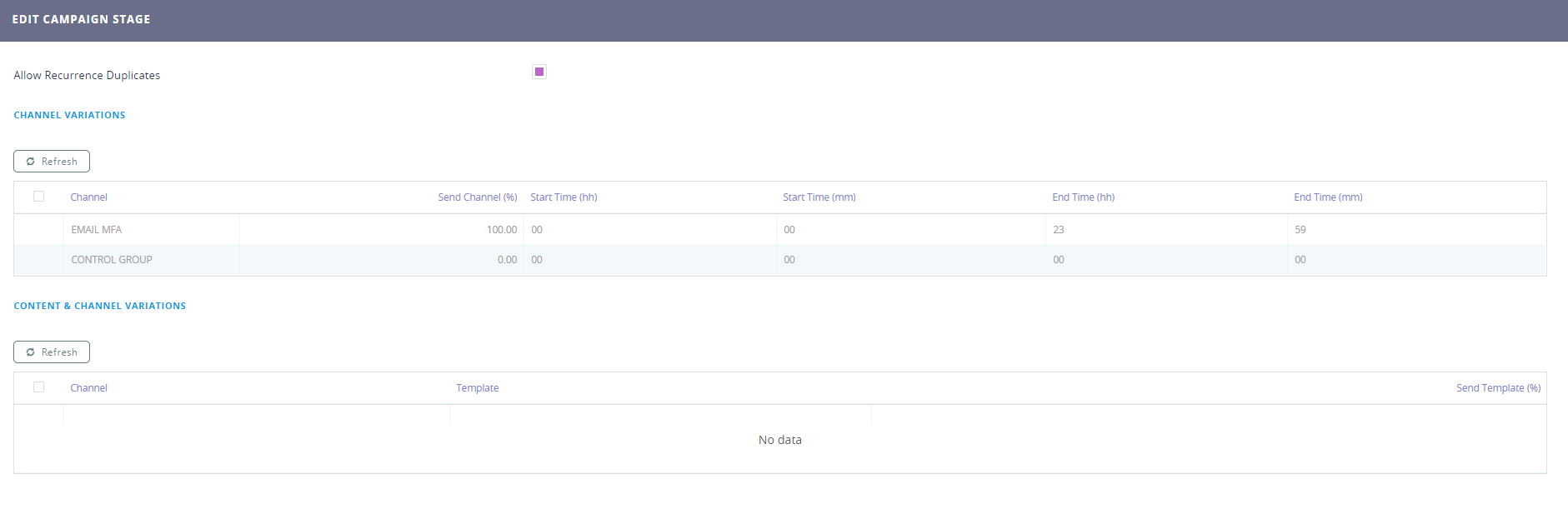
Task: Click the Refresh button under Channel Variations
Action: [x=52, y=162]
